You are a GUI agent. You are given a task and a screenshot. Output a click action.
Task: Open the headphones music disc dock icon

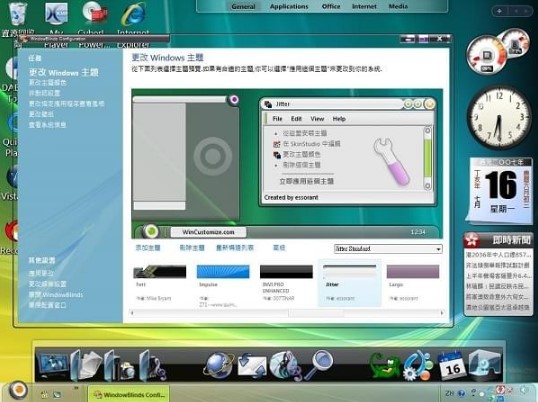point(285,366)
